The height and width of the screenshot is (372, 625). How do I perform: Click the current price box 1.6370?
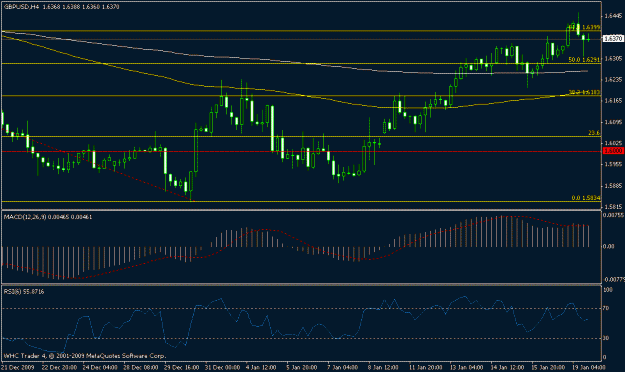613,39
